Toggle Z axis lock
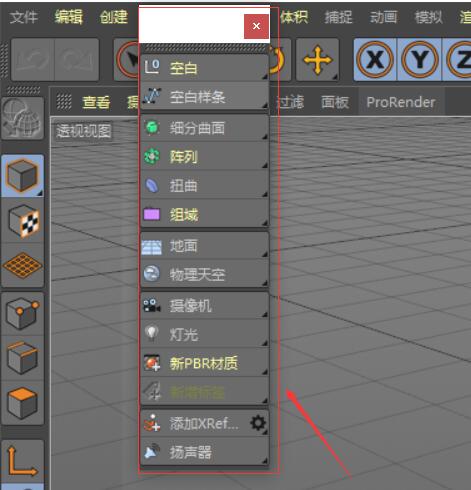Viewport: 471px width, 490px height. click(458, 60)
